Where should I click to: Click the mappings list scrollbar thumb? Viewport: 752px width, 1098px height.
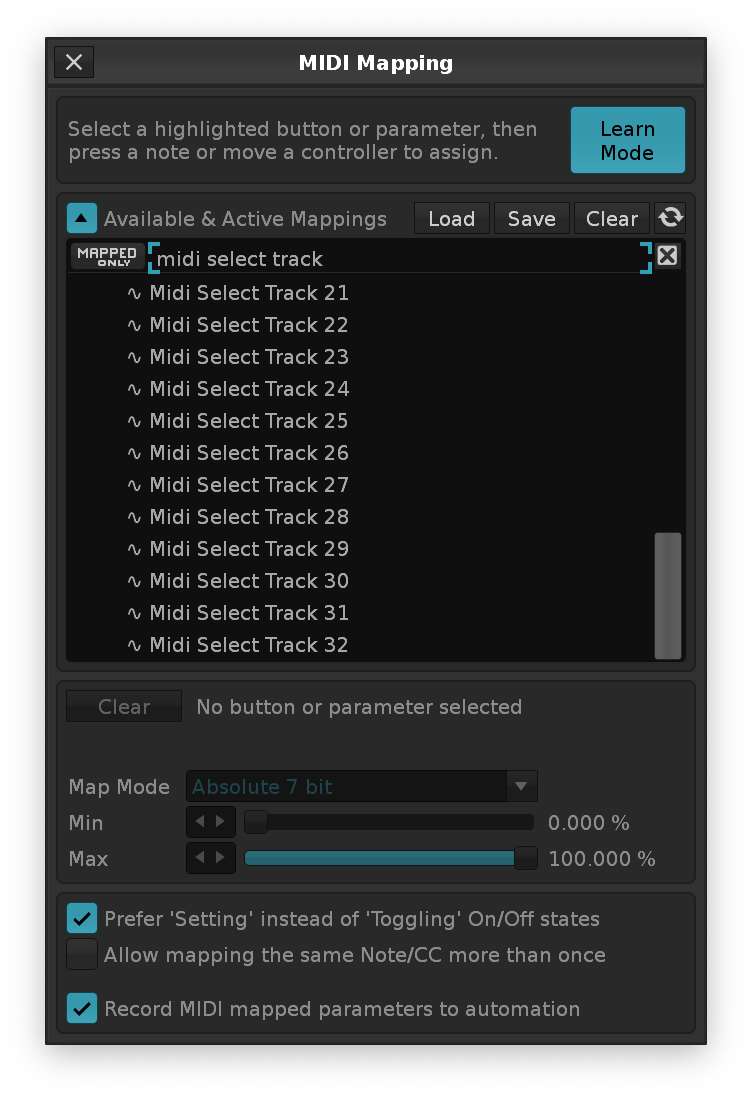coord(667,595)
